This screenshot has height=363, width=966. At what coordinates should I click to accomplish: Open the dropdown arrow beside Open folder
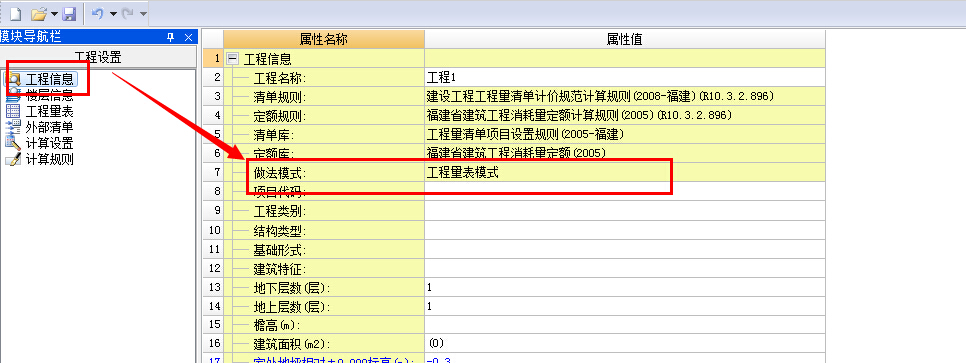coord(55,14)
